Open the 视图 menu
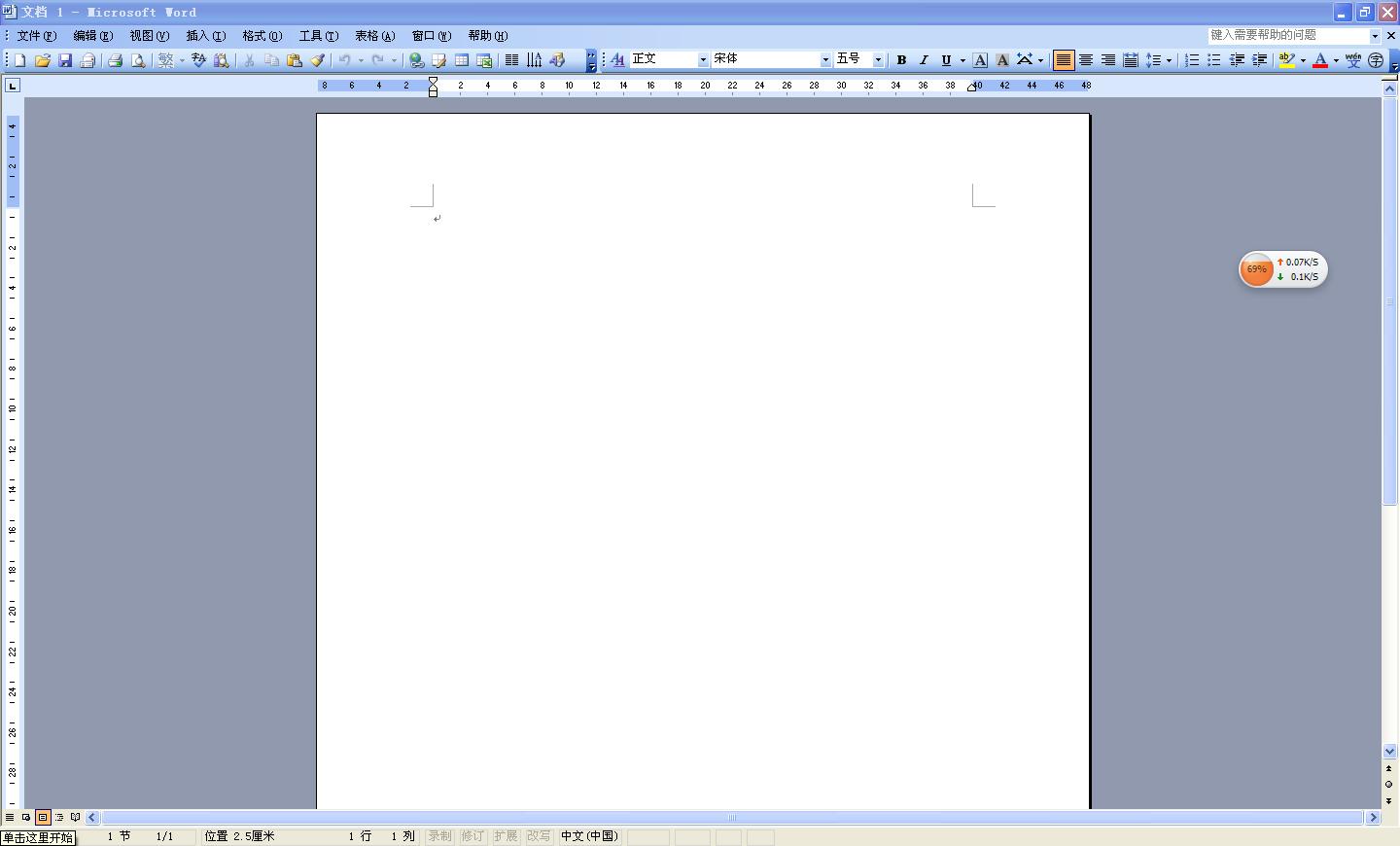The height and width of the screenshot is (846, 1400). [150, 36]
